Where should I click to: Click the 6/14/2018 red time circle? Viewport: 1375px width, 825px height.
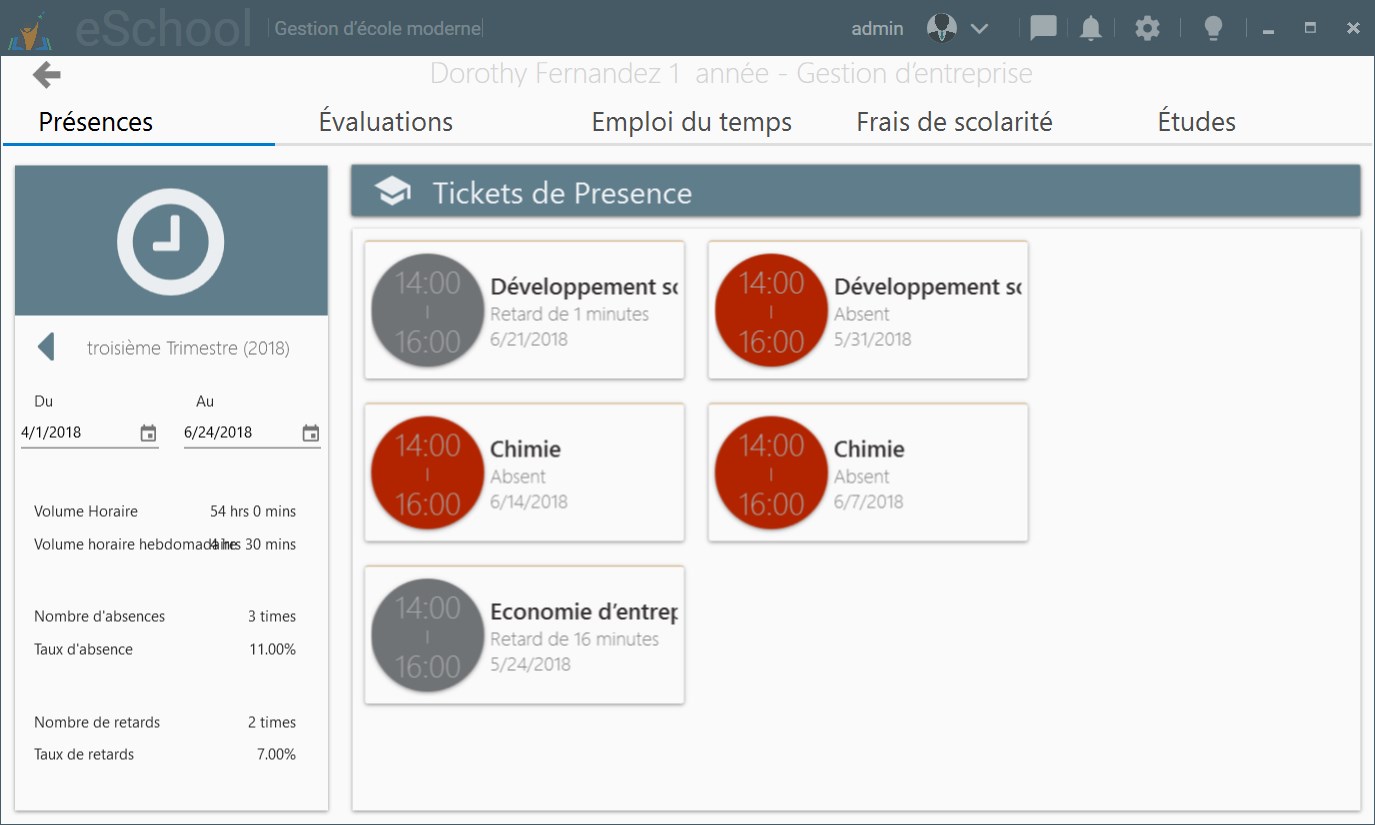(x=428, y=473)
